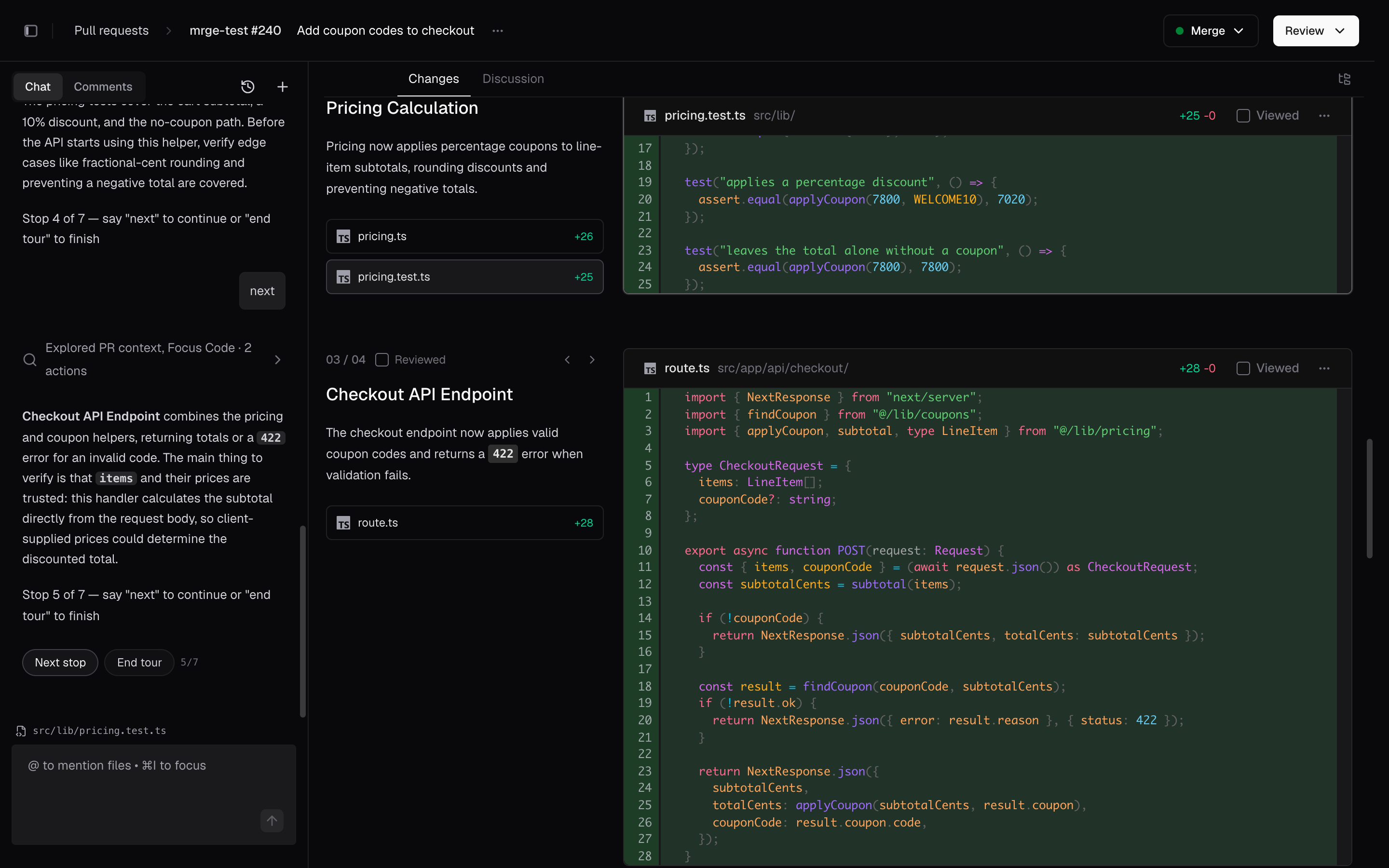Screen dimensions: 1389x868
Task: Go to previous section with left chevron
Action: [567, 359]
